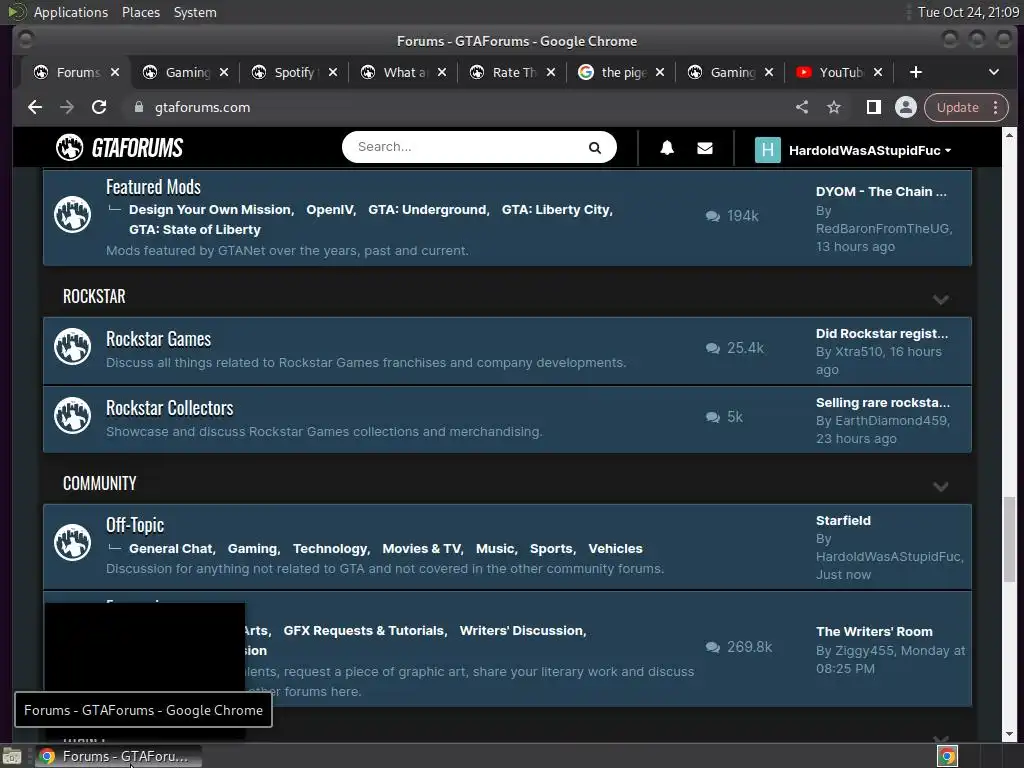Open the Off-Topic forum link

point(135,525)
